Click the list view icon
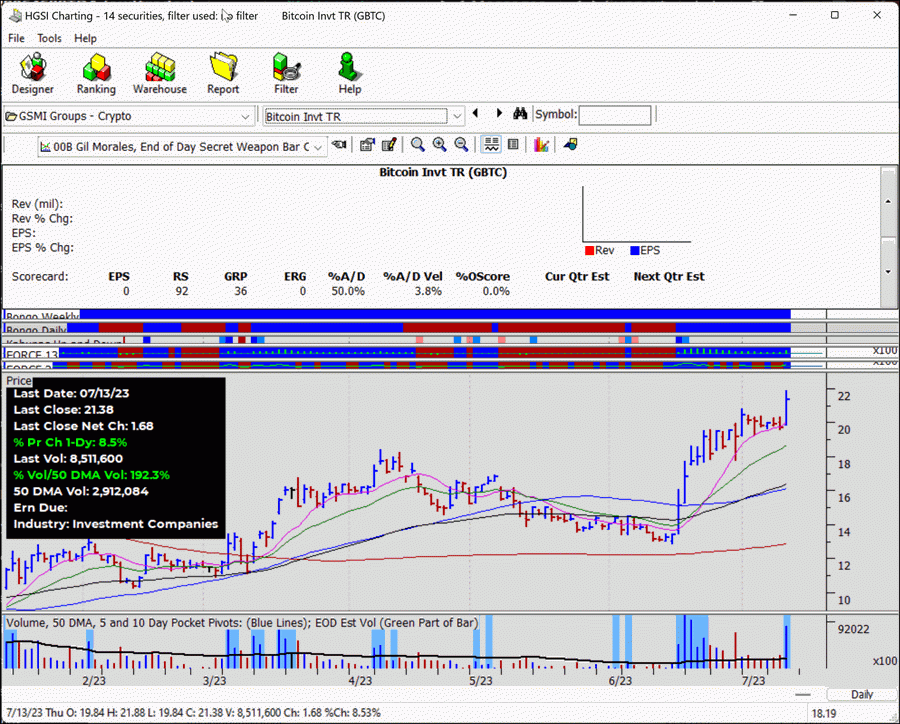The width and height of the screenshot is (900, 724). 513,145
